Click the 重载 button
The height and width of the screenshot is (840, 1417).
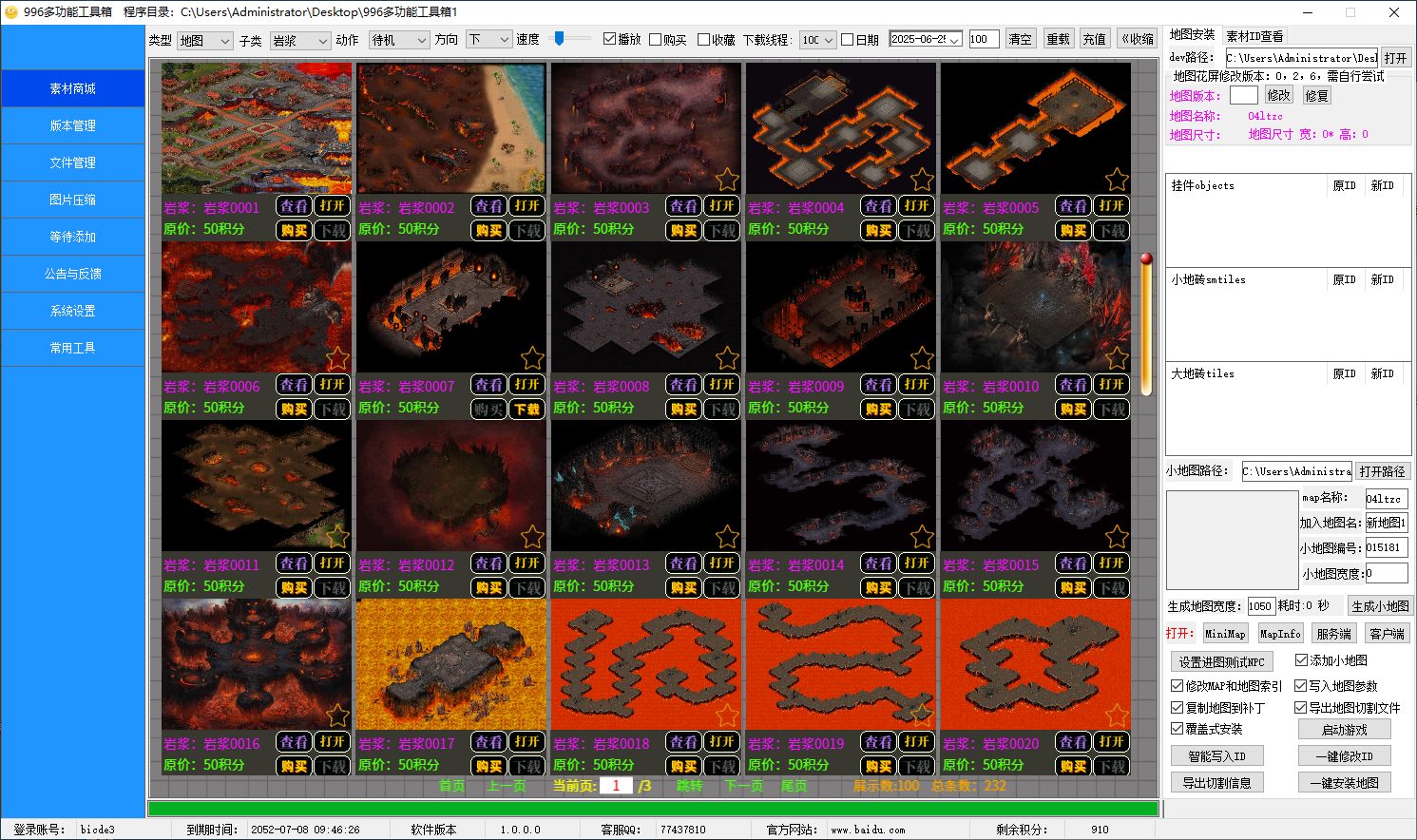tap(1058, 39)
